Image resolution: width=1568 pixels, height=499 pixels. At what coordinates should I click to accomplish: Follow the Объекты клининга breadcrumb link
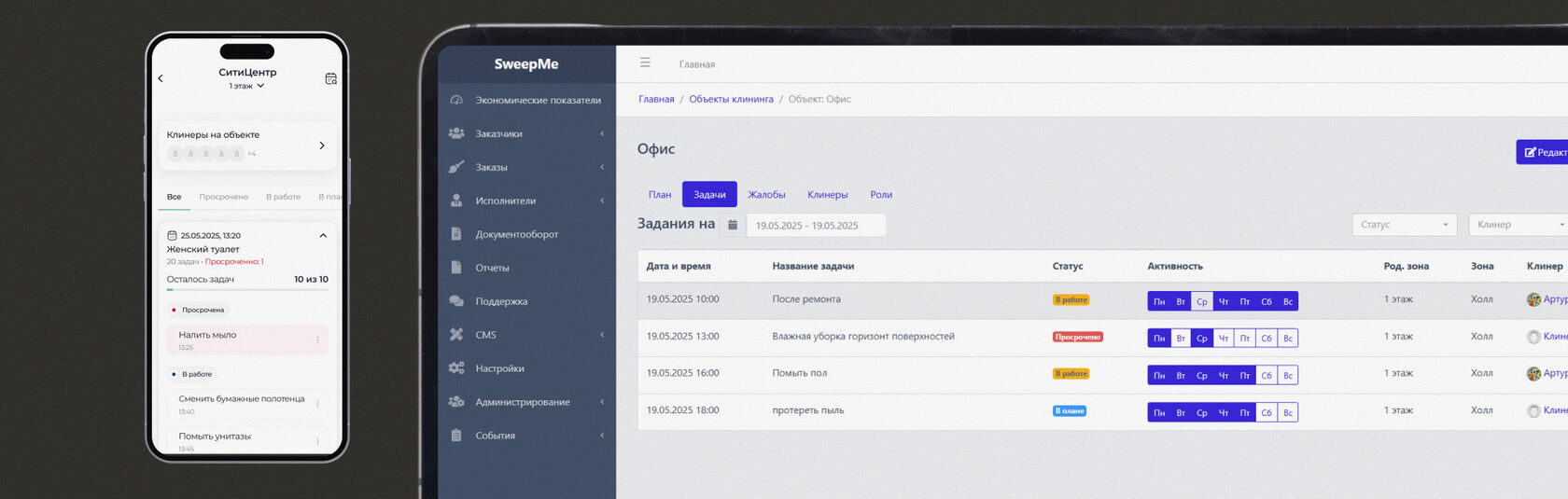pos(731,99)
